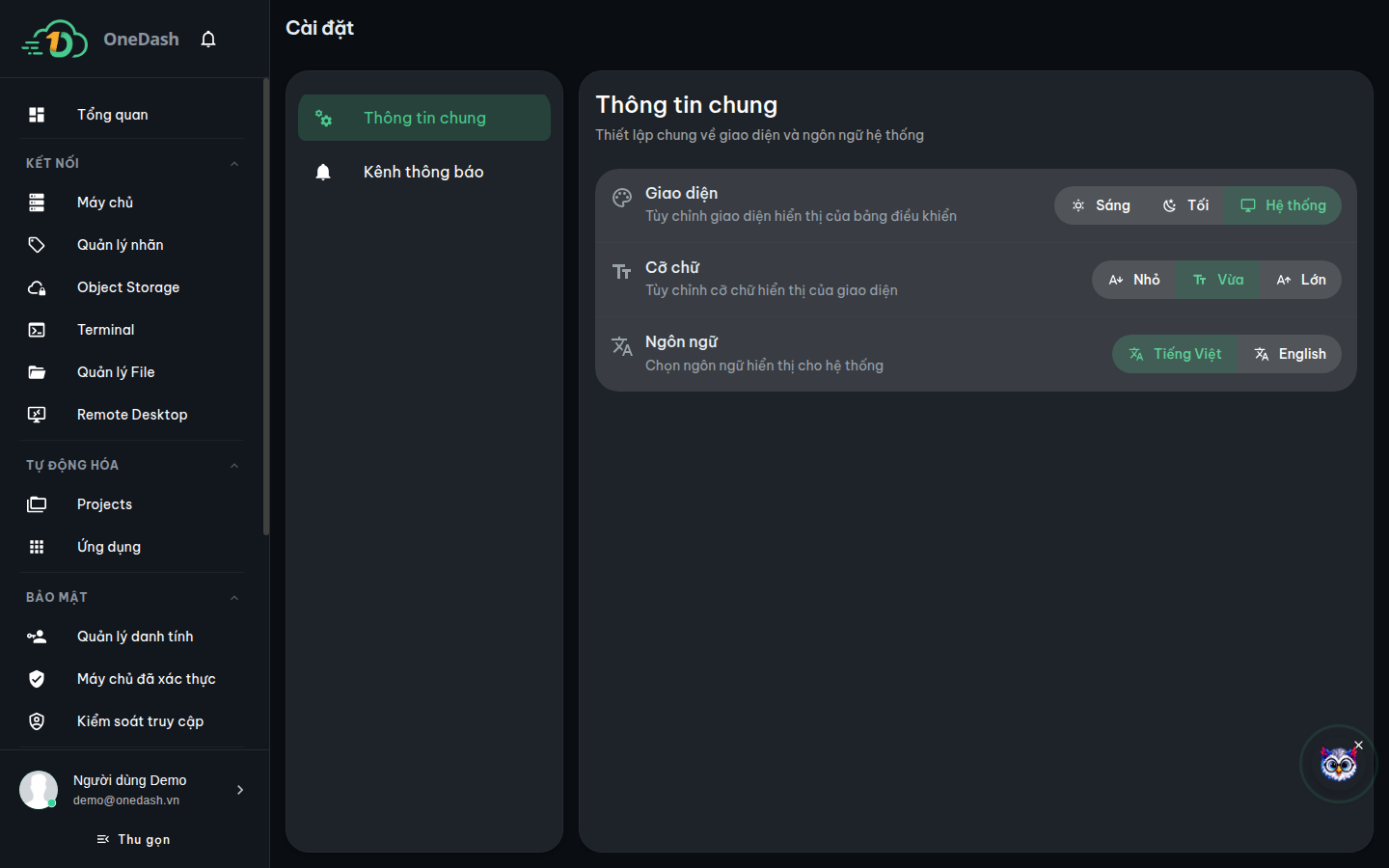
Task: Open Remote Desktop monitor icon
Action: tap(37, 415)
